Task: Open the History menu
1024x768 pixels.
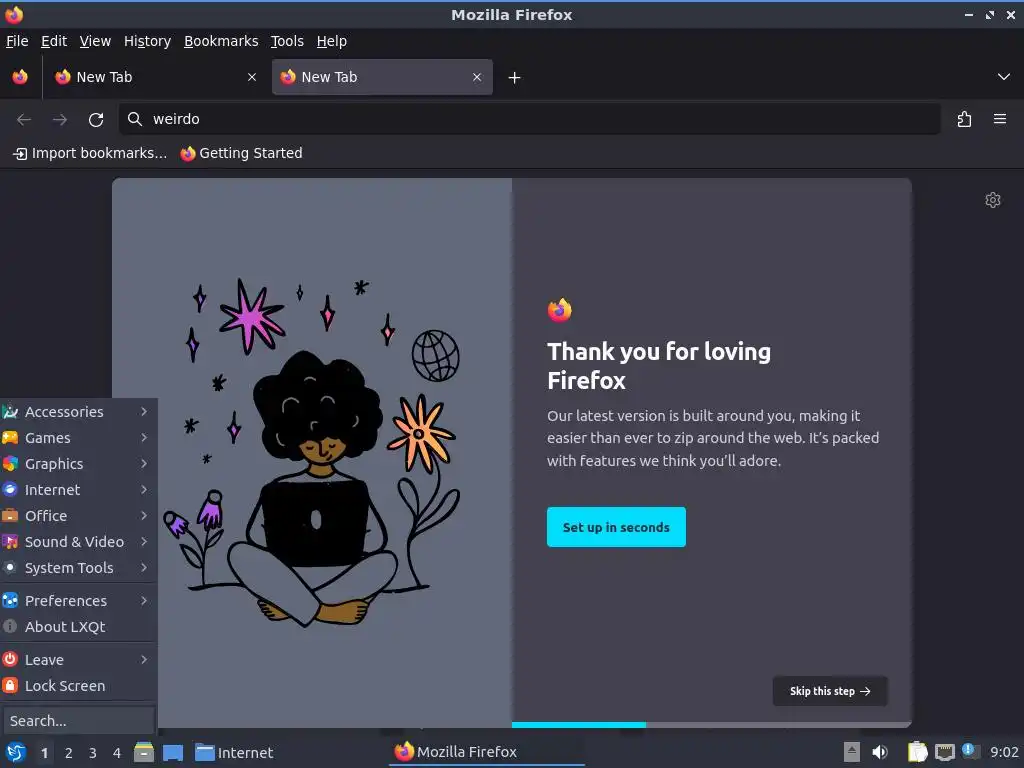Action: (148, 41)
